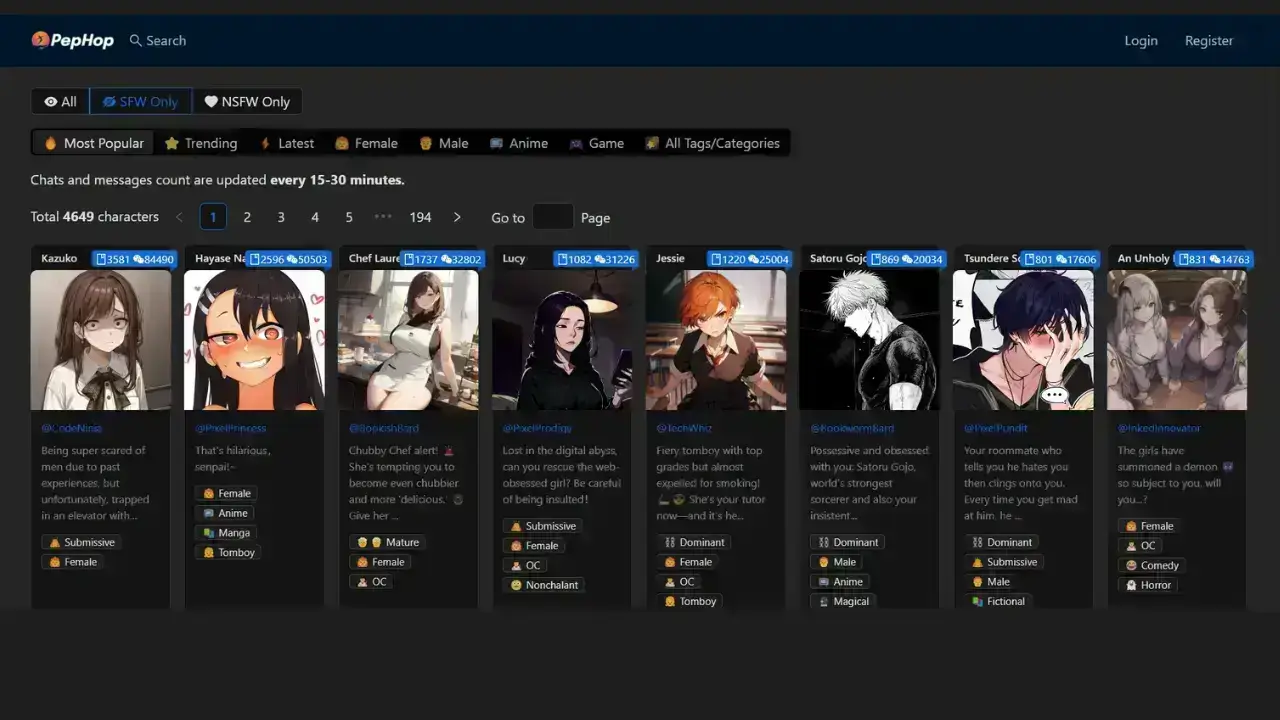The width and height of the screenshot is (1280, 720).
Task: Click the Fictional tag on Tsundere card
Action: (x=998, y=601)
